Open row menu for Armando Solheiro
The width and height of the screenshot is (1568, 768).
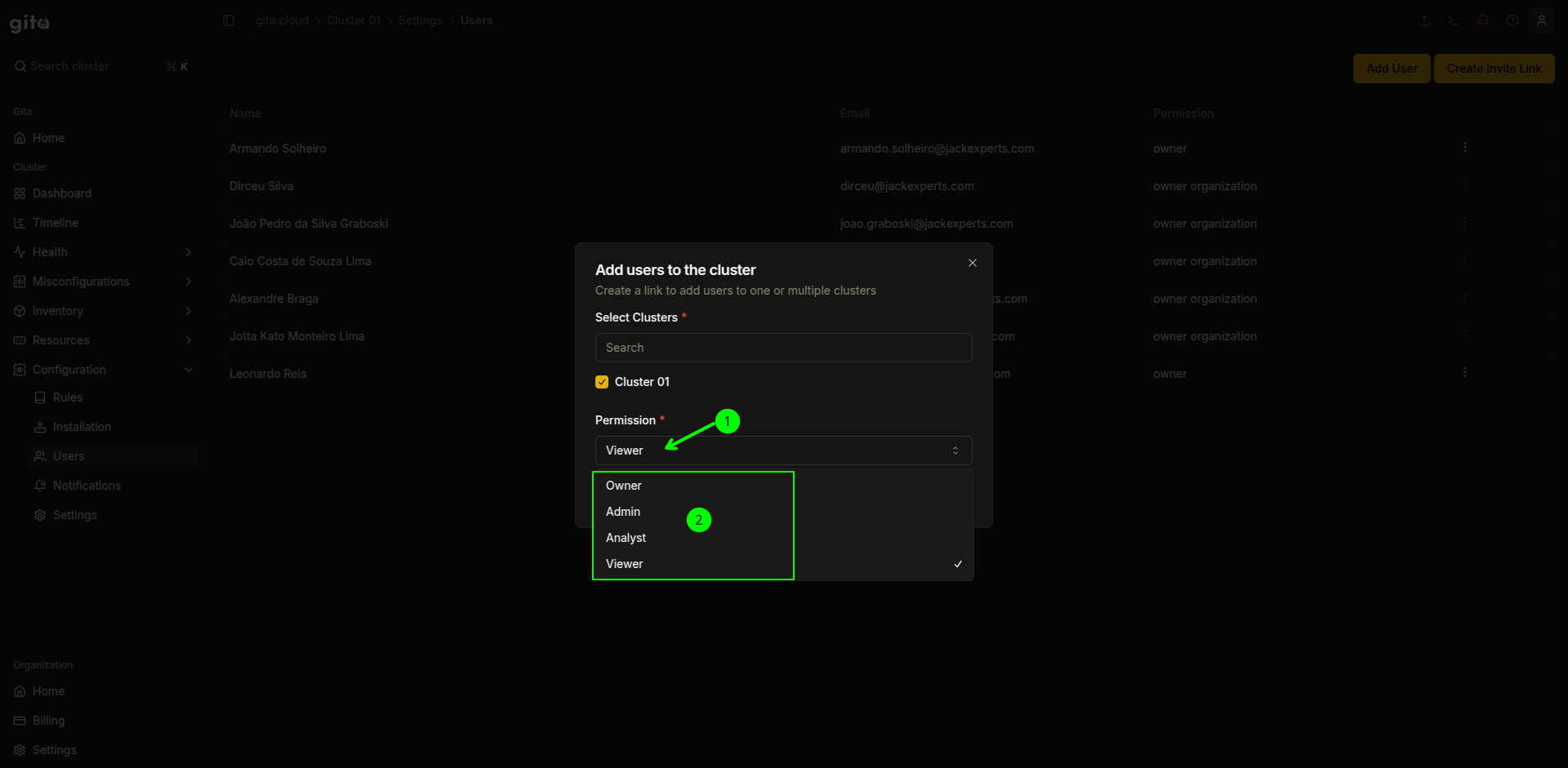[x=1465, y=147]
